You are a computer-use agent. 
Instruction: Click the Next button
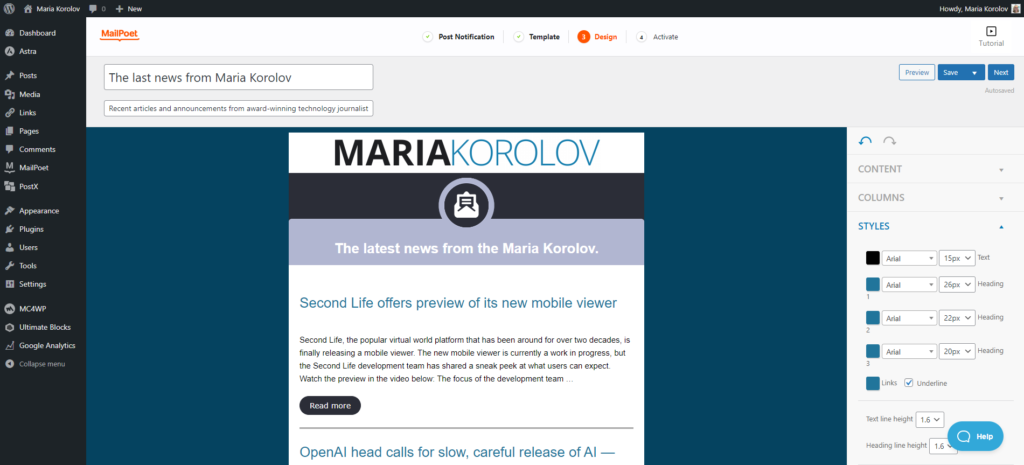click(1000, 72)
